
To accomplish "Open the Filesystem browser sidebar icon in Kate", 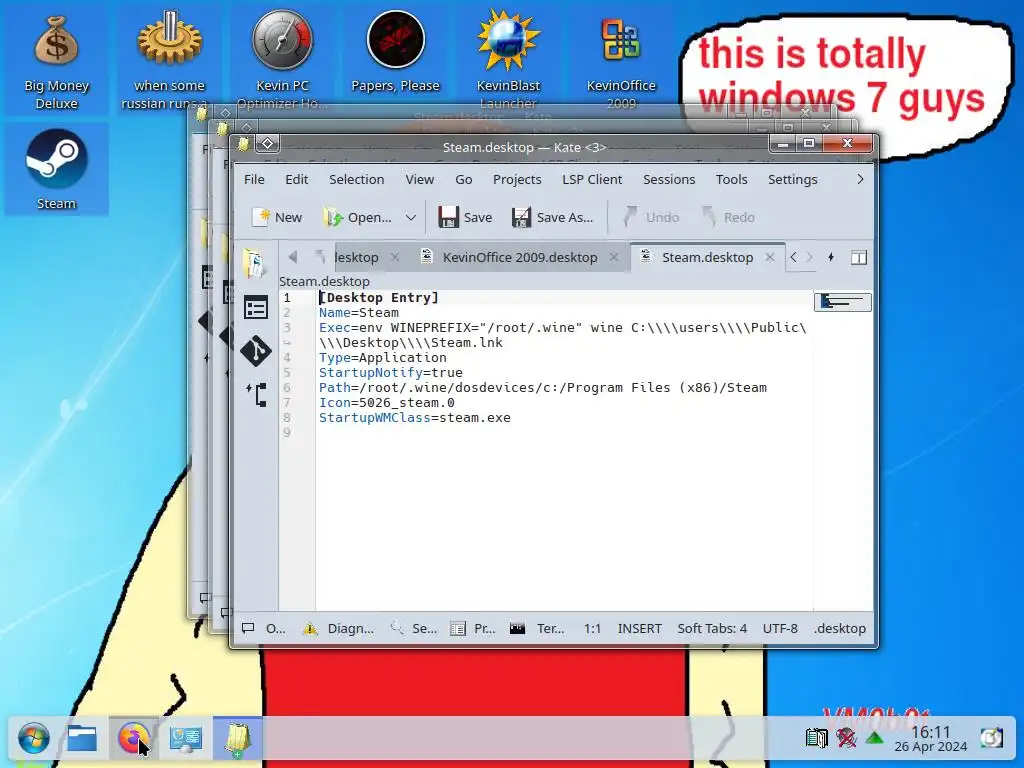I will point(257,394).
